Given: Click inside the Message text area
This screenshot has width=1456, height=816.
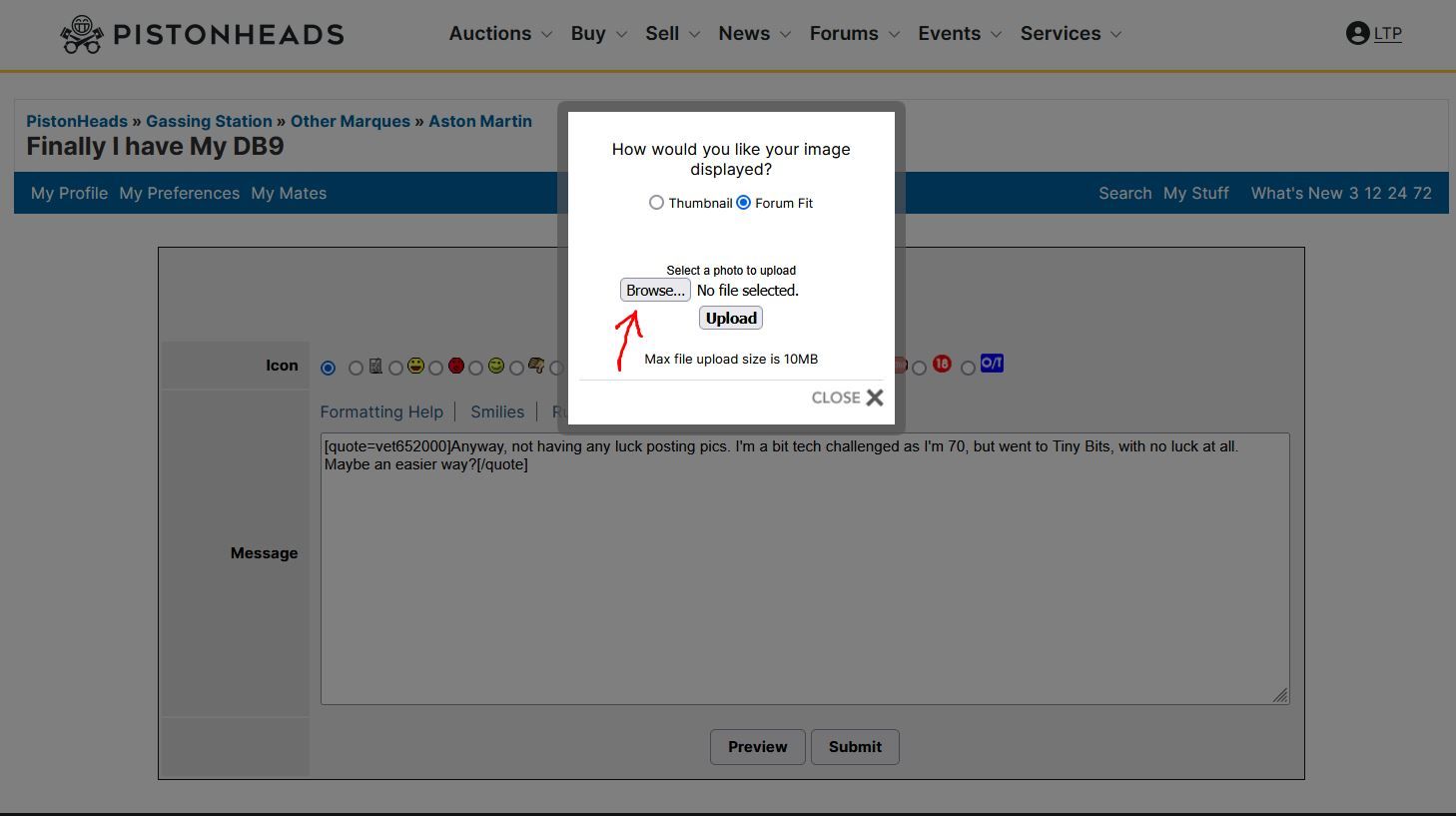Looking at the screenshot, I should pyautogui.click(x=804, y=579).
